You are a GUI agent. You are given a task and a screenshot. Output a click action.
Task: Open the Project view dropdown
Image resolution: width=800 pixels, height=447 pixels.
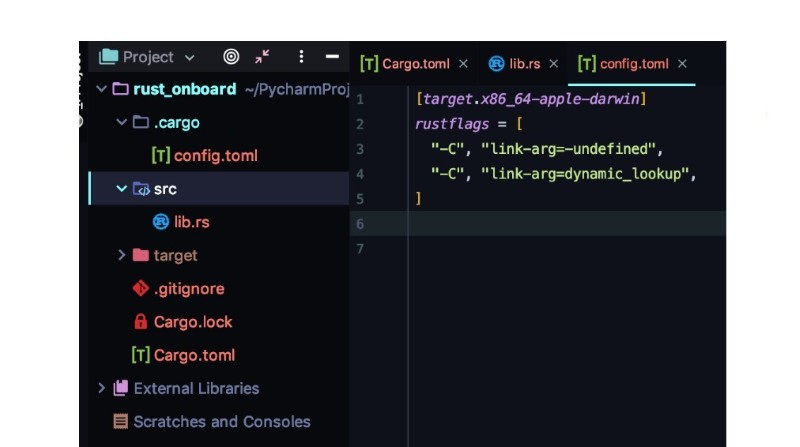click(x=189, y=58)
